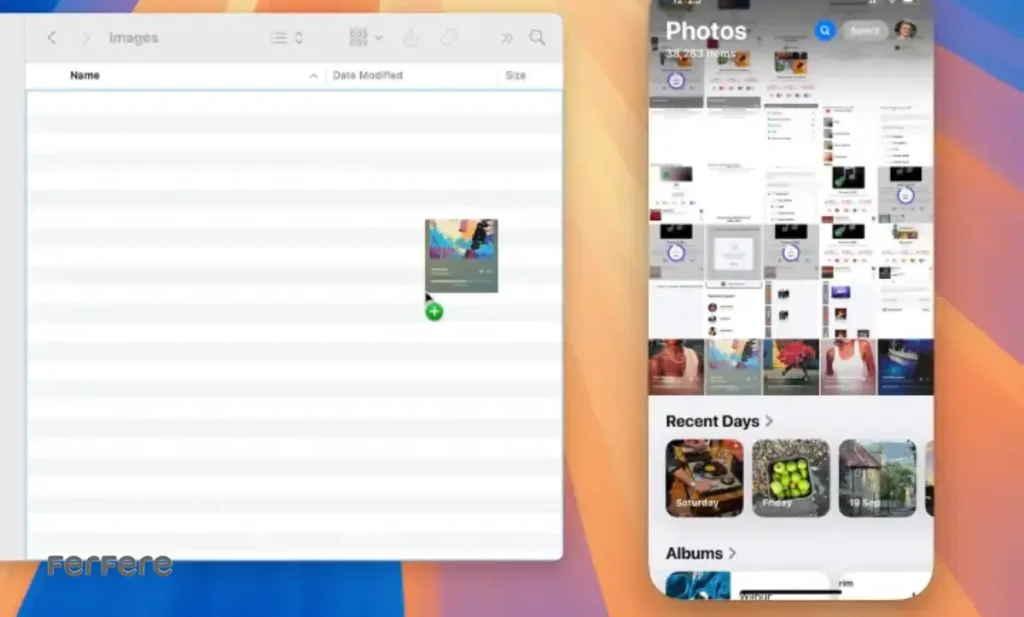Tap the blue search icon in Photos
The width and height of the screenshot is (1024, 617).
(825, 31)
